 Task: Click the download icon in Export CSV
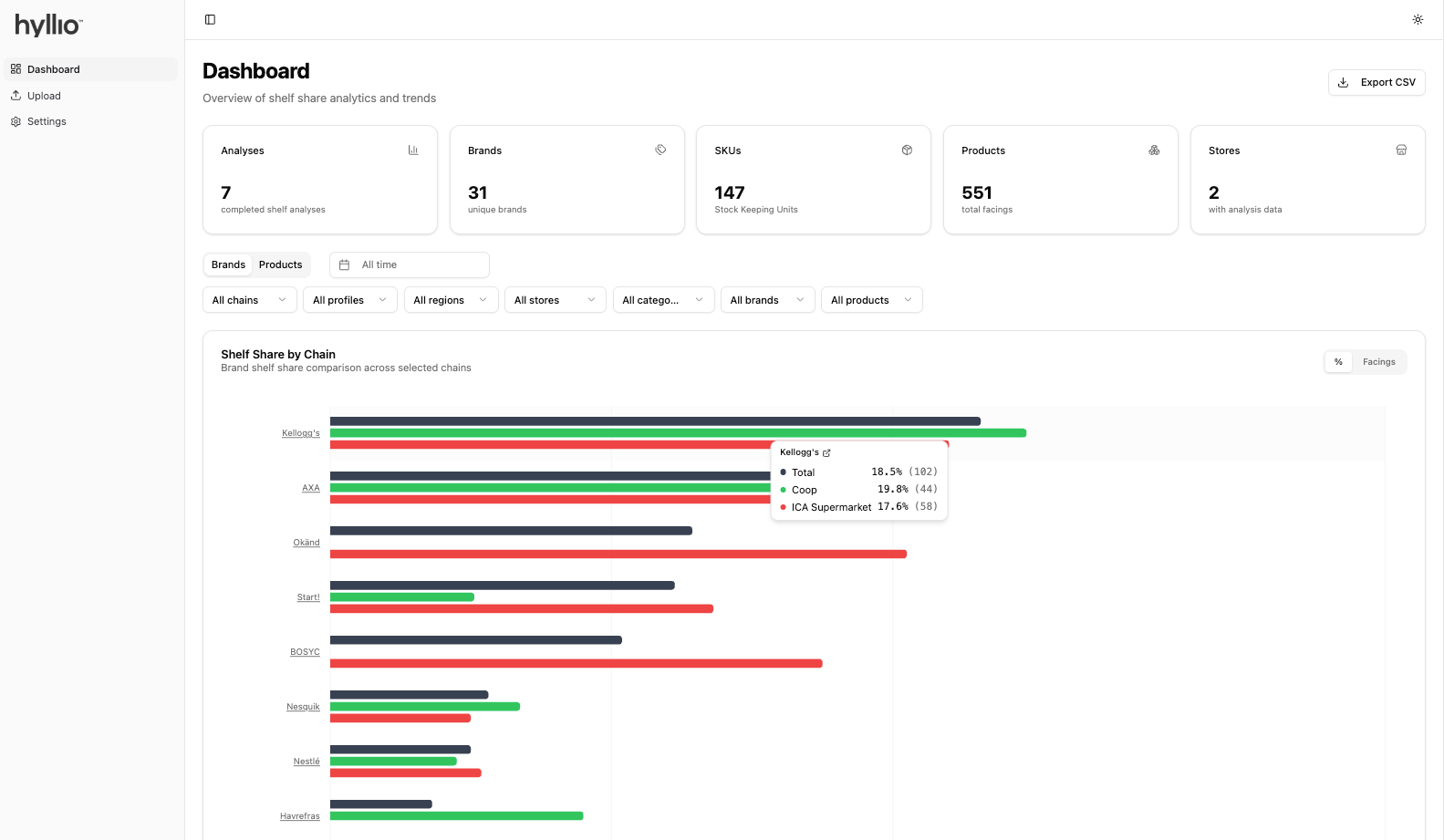[x=1343, y=82]
